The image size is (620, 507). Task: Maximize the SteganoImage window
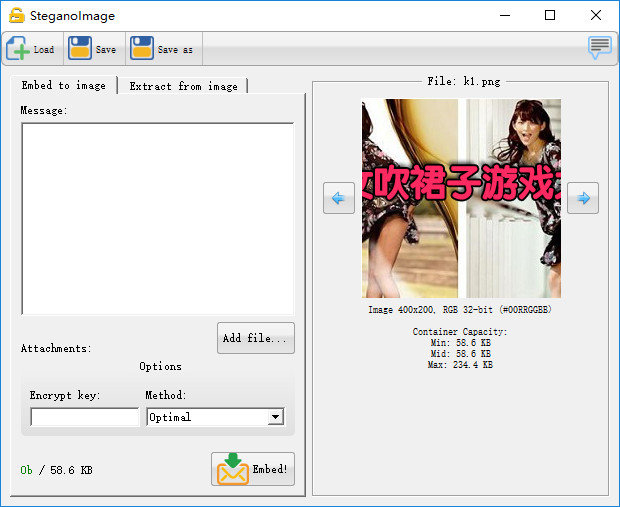tap(550, 15)
